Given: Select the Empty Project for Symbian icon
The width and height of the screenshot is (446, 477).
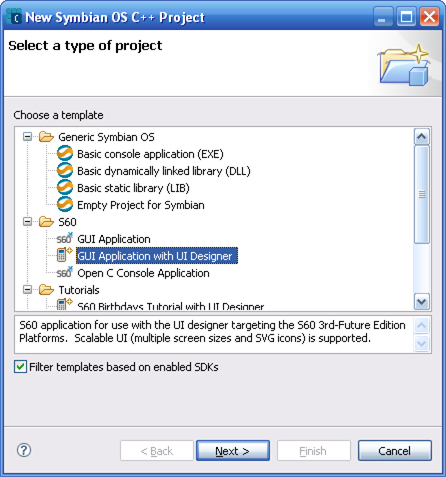Looking at the screenshot, I should click(x=65, y=205).
